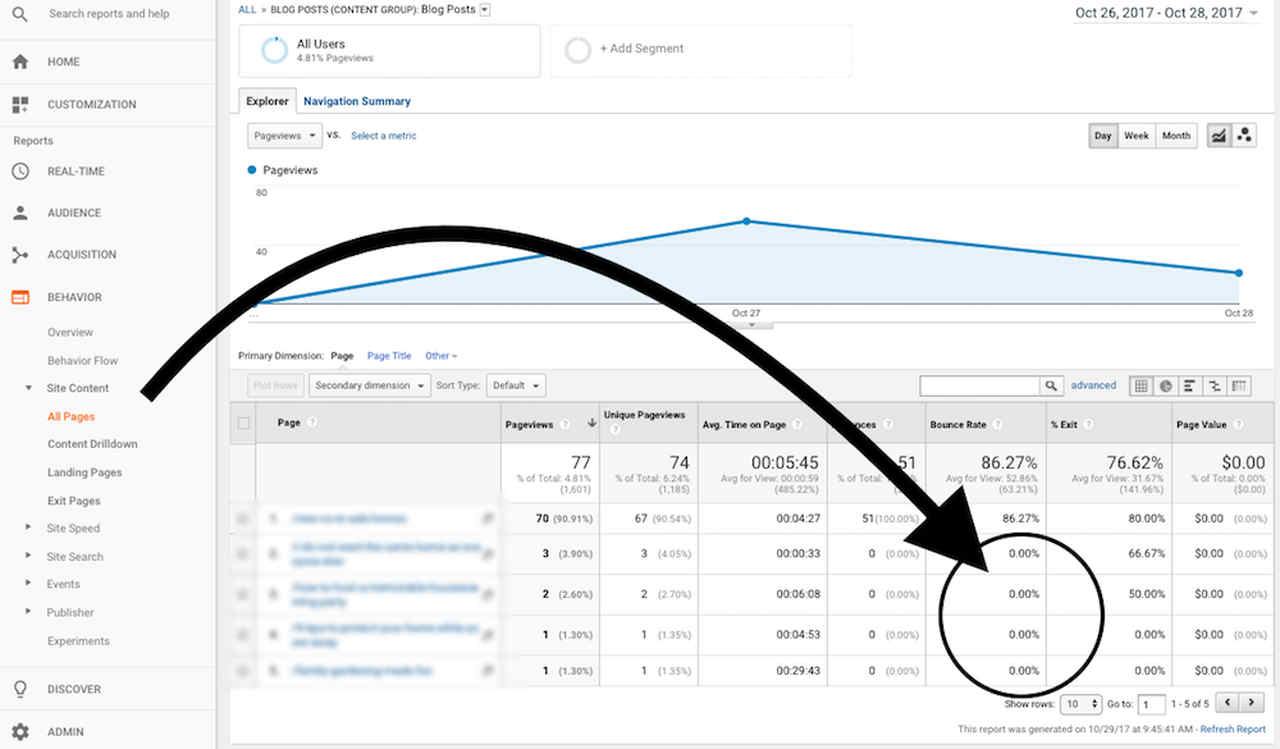
Task: Switch the chart to motion chart view
Action: coord(1244,136)
